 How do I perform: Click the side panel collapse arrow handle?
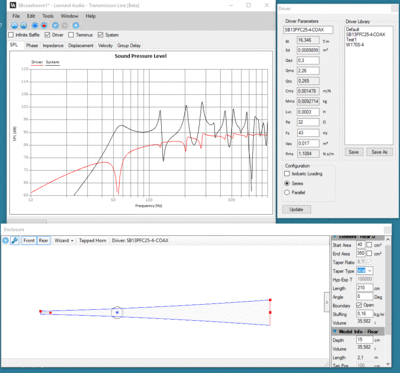[327, 302]
